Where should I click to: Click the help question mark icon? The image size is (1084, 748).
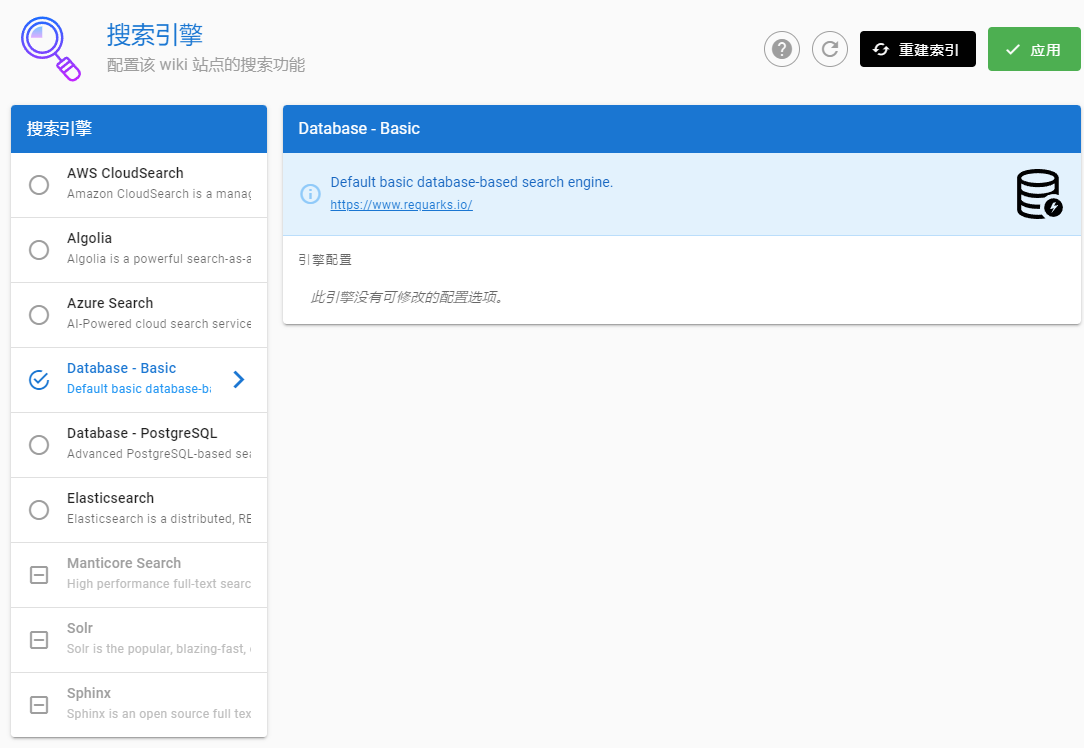click(x=781, y=49)
